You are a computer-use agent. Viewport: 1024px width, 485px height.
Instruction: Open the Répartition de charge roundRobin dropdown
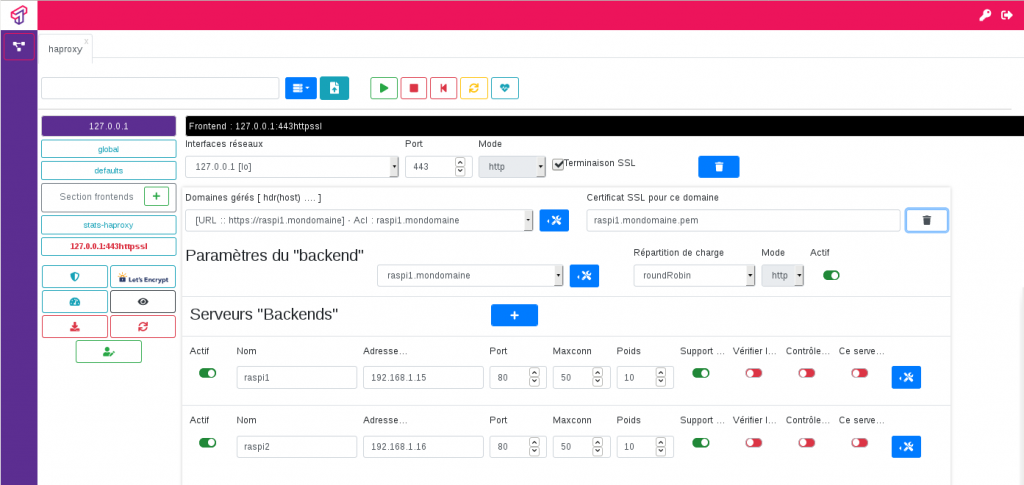coord(694,275)
